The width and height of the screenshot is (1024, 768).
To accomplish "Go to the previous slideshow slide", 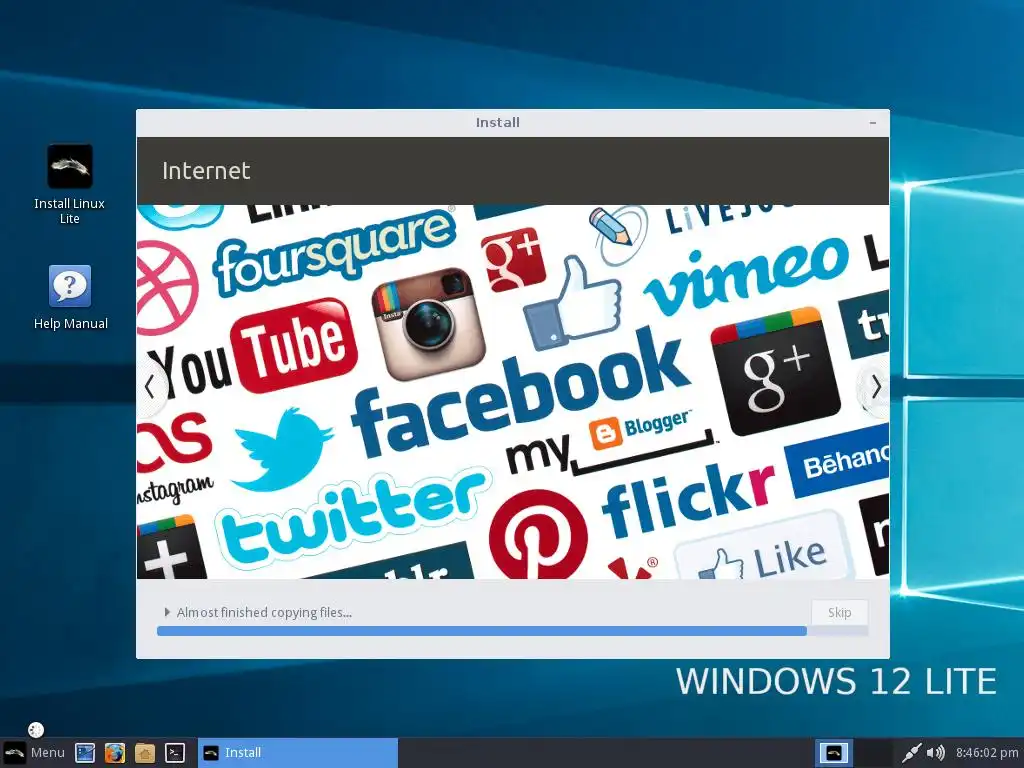I will point(150,387).
